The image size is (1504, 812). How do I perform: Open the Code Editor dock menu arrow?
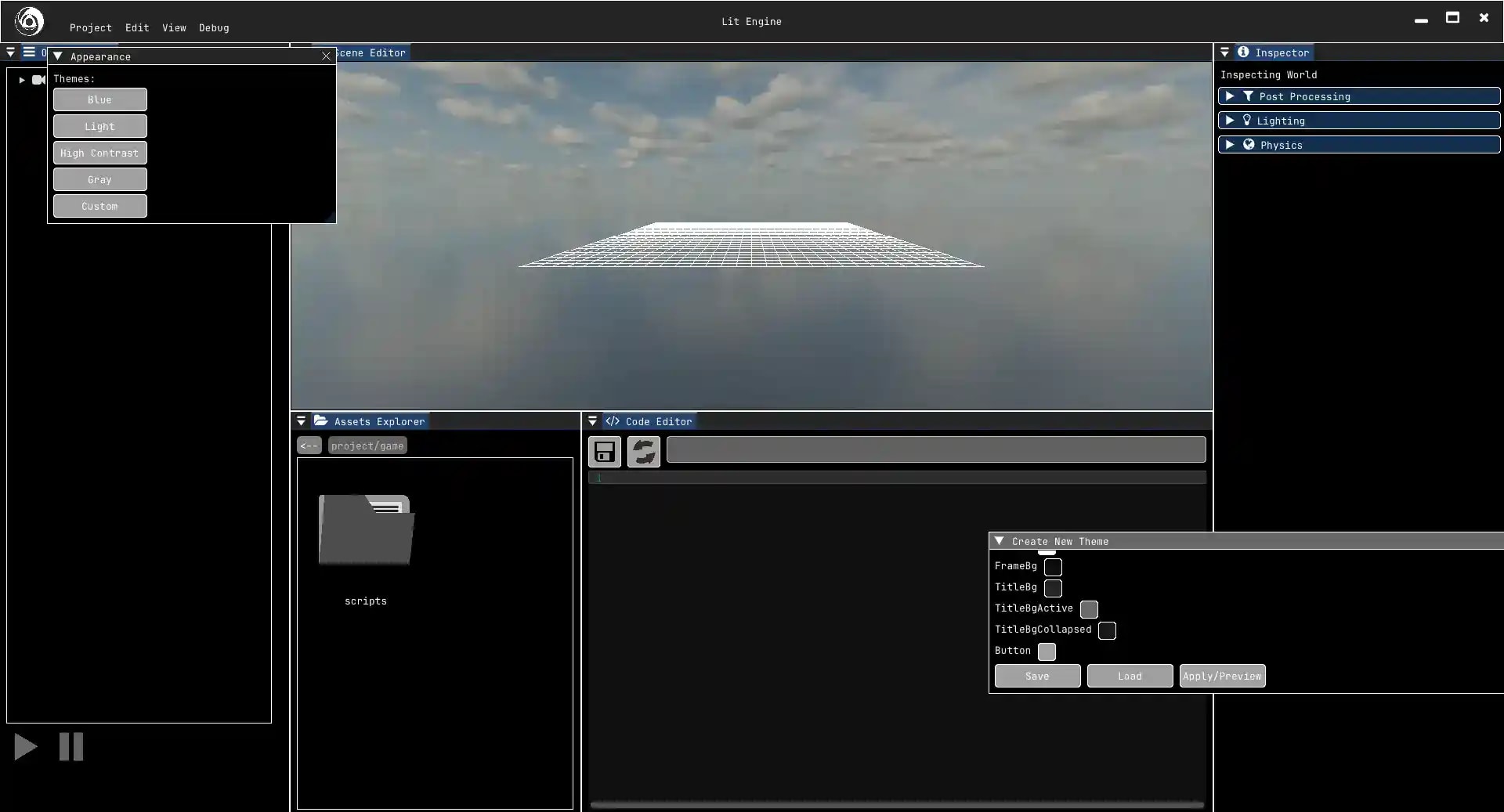click(592, 421)
